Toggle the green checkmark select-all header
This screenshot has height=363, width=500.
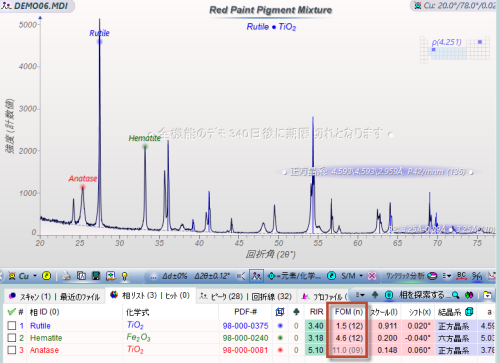coord(11,312)
